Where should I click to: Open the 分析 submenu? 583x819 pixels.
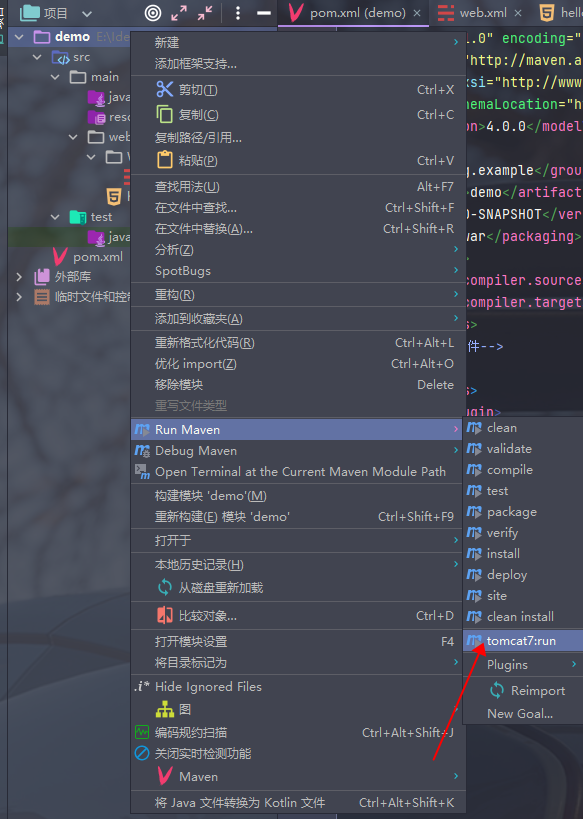[298, 250]
